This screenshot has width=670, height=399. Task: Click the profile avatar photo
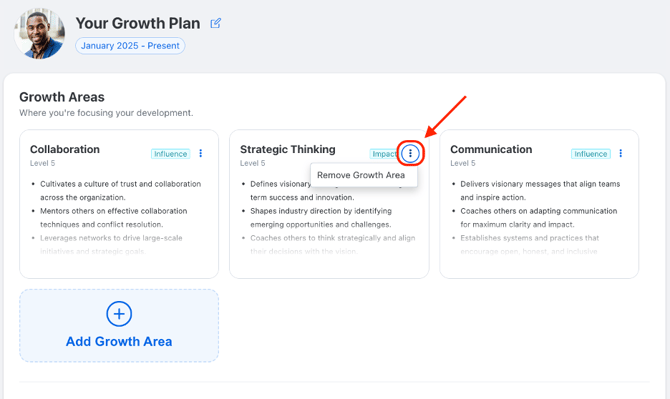(40, 33)
